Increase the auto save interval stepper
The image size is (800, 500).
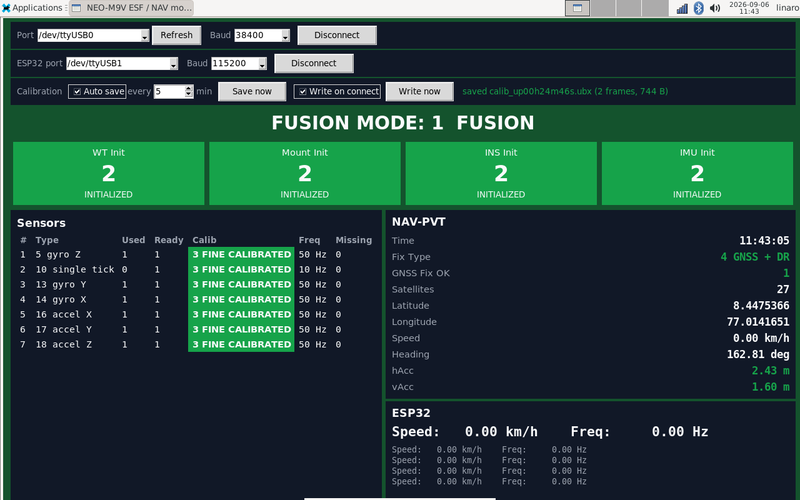pyautogui.click(x=189, y=88)
